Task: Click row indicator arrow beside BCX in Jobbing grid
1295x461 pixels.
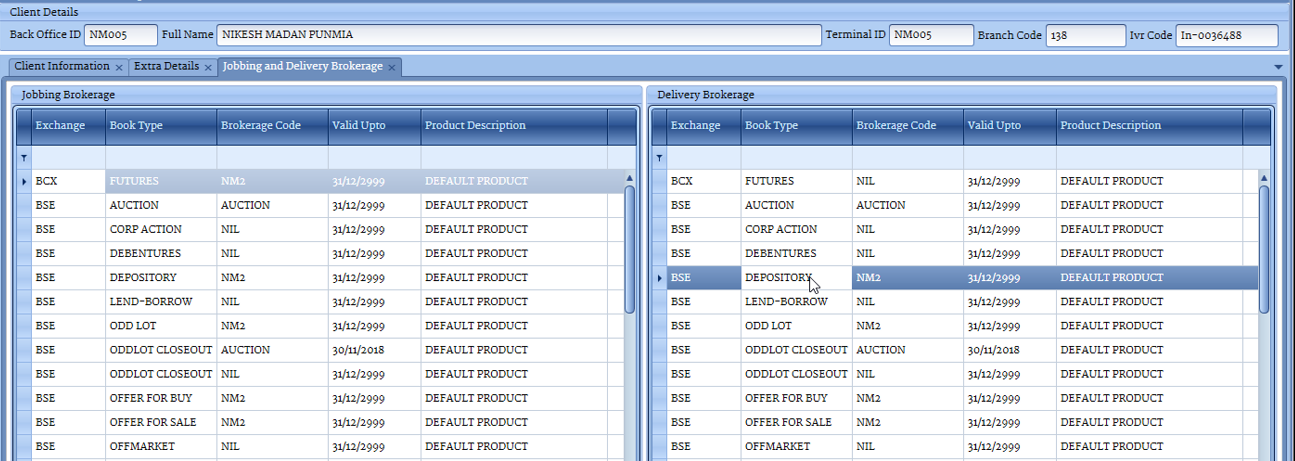Action: click(23, 182)
